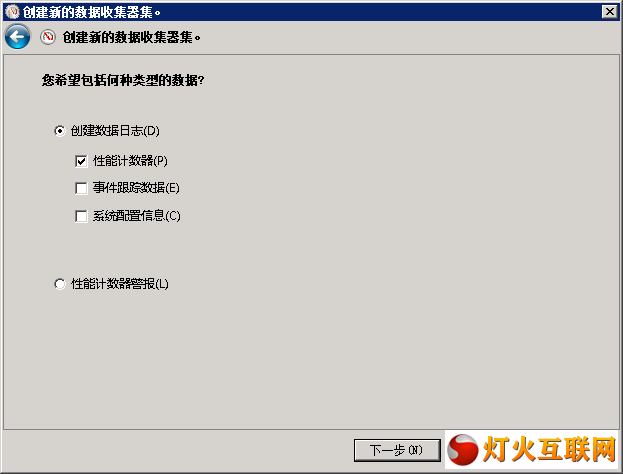The width and height of the screenshot is (623, 474).
Task: Click the 性能计数器(P) label text
Action: point(130,161)
